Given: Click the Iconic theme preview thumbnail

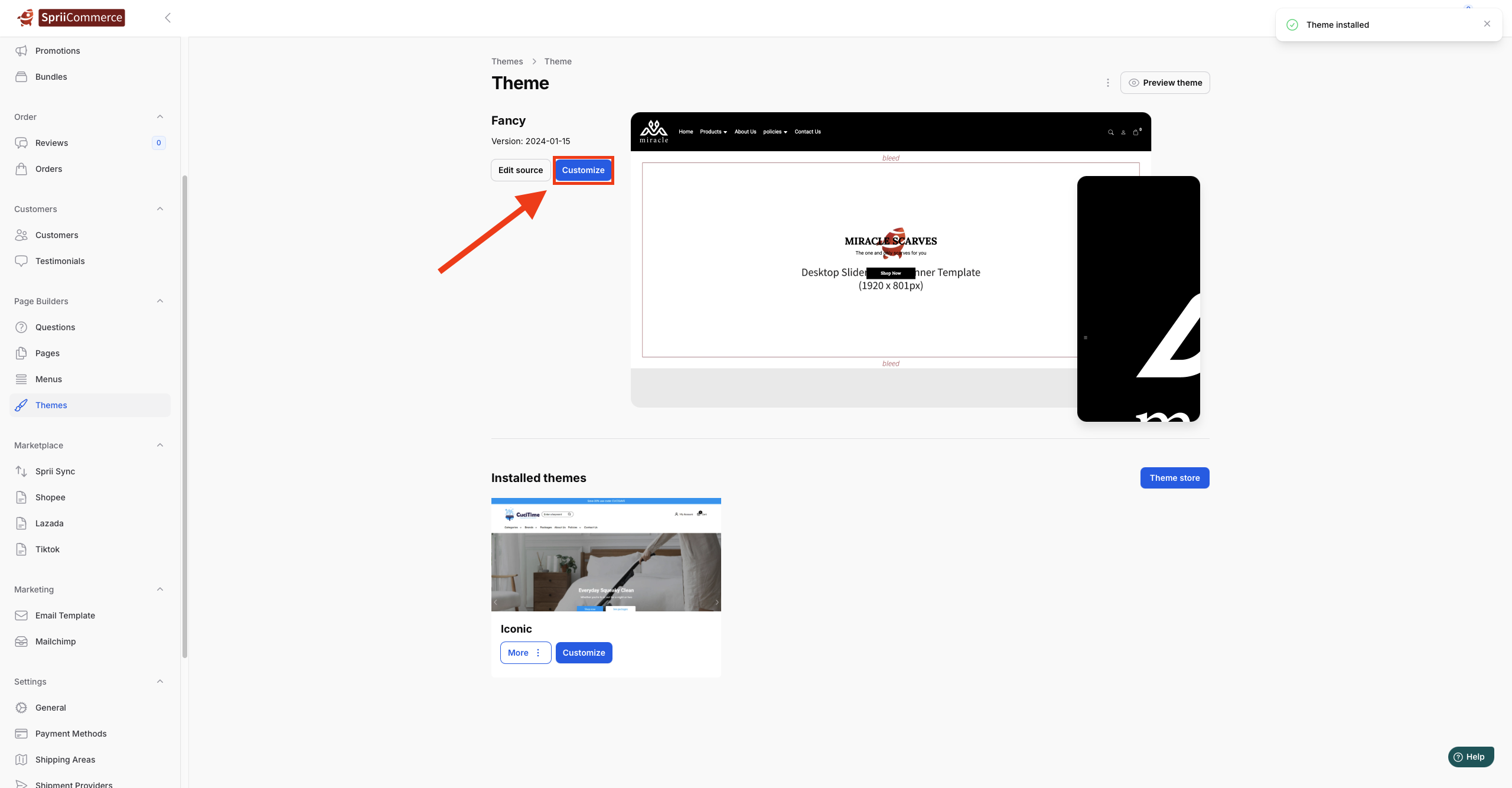Looking at the screenshot, I should coord(606,555).
